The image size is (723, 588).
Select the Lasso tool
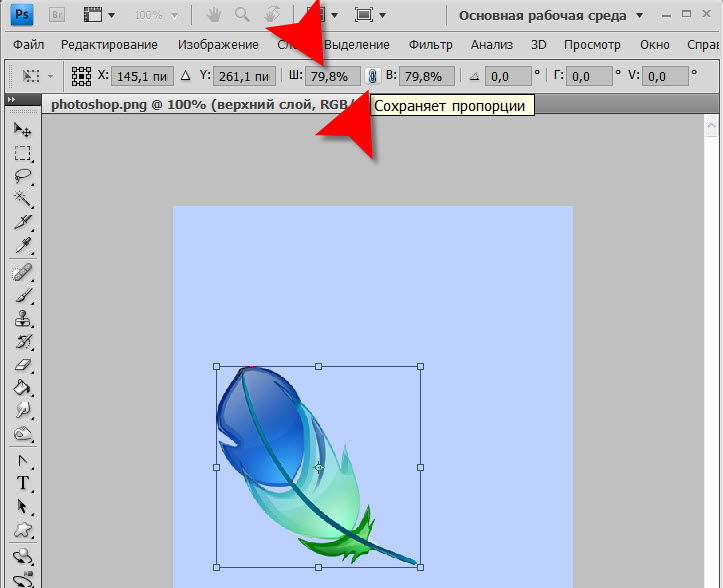[22, 176]
